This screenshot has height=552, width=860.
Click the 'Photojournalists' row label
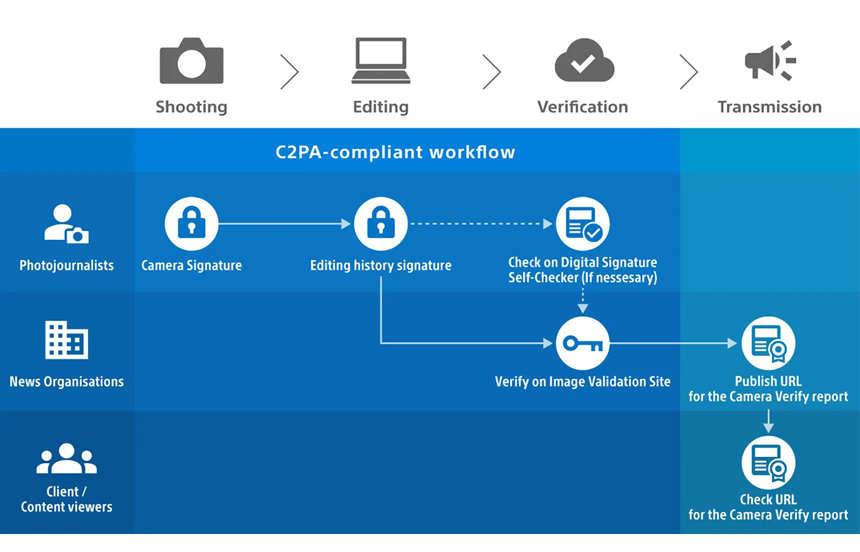point(66,266)
